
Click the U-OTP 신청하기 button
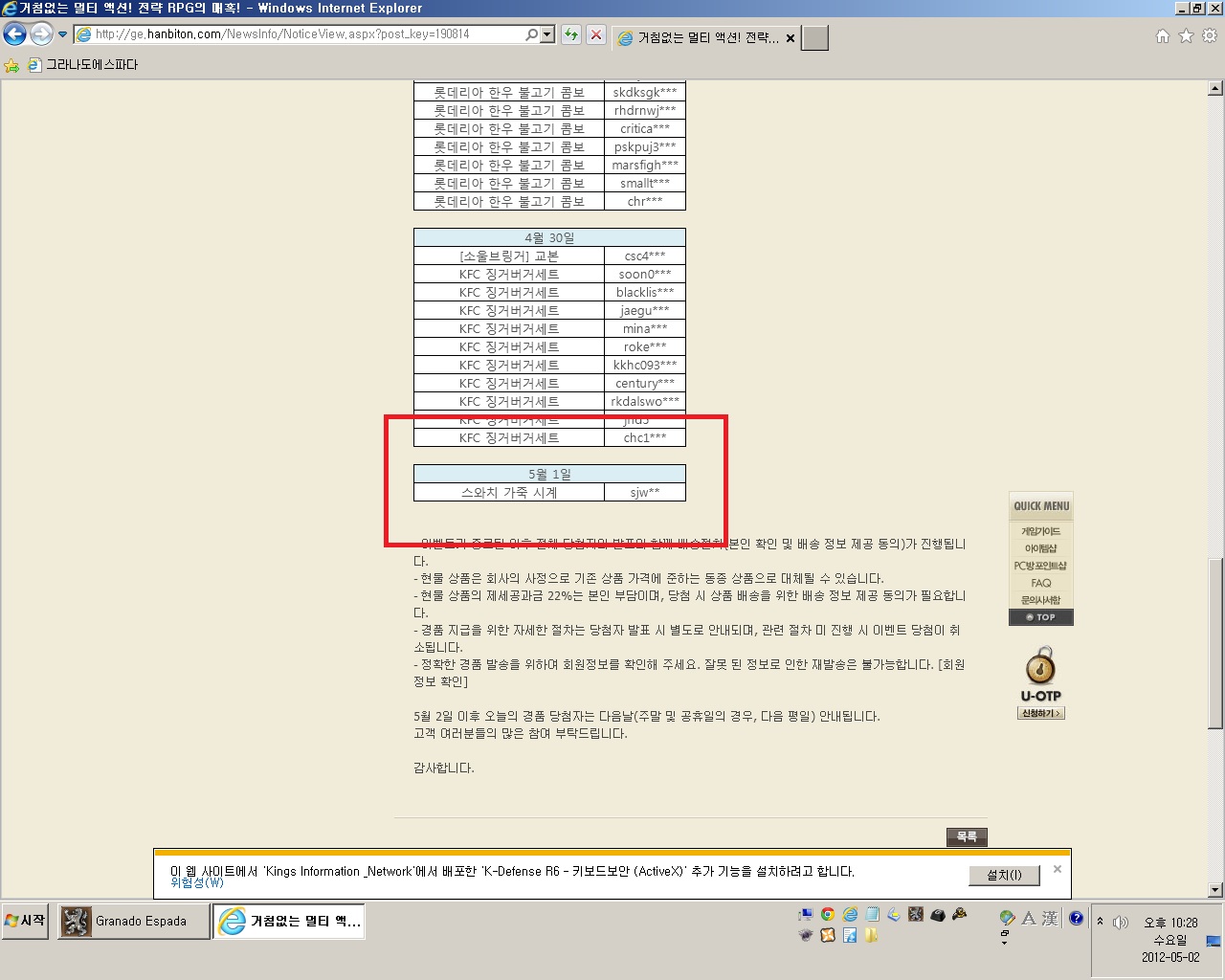(x=1041, y=713)
